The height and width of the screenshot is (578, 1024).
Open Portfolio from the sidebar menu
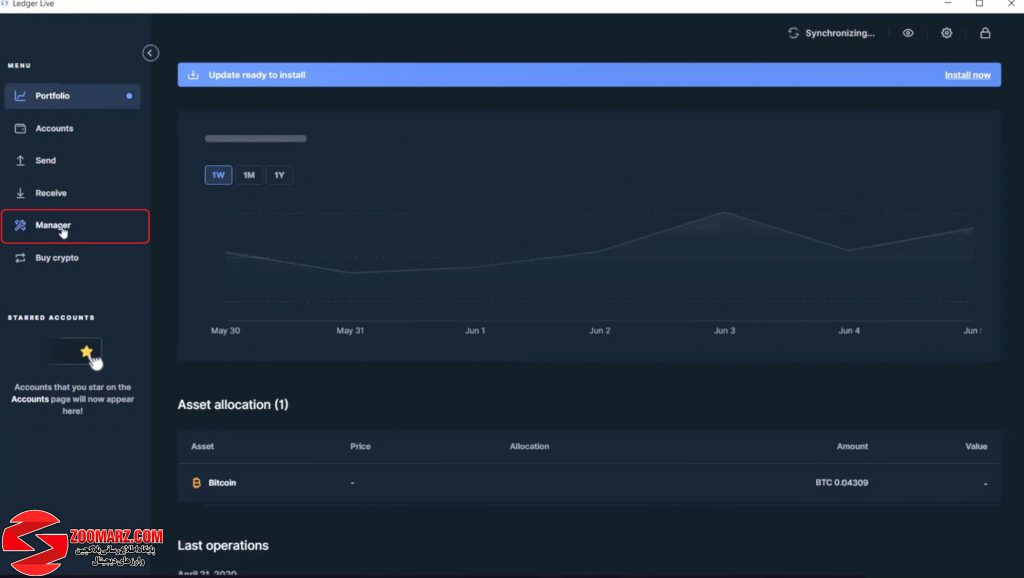click(x=72, y=96)
